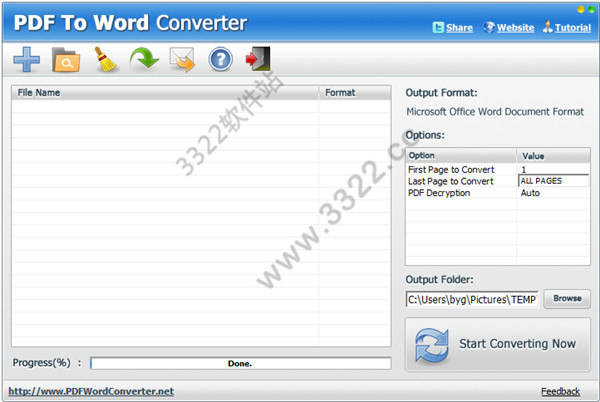Open the folder search icon

[x=66, y=60]
